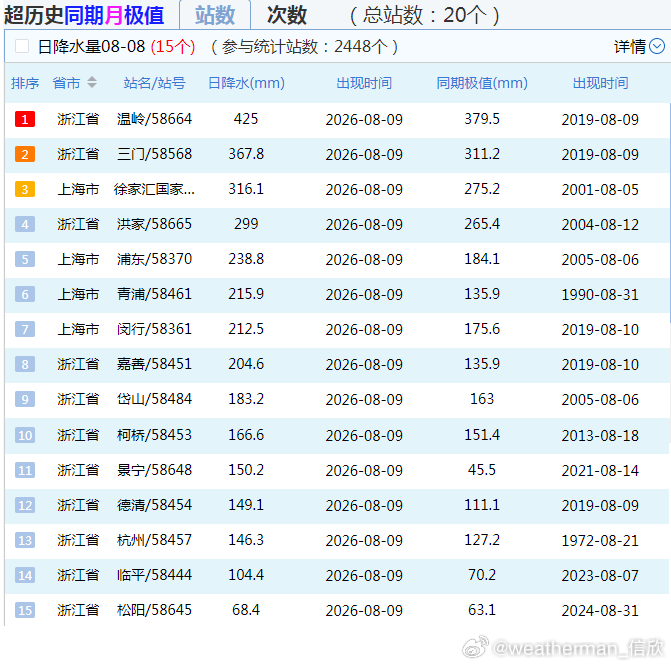Tick the 日降水量08-08 checkbox
This screenshot has width=671, height=666.
pos(22,46)
